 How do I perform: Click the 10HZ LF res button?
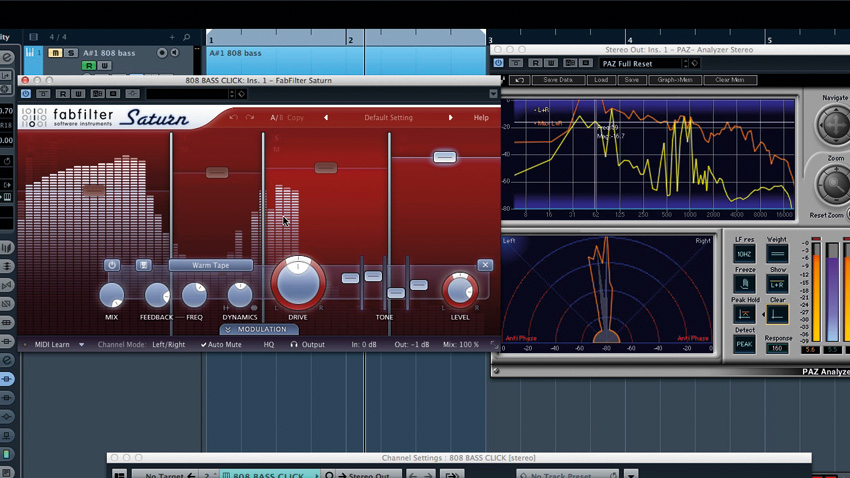click(744, 254)
